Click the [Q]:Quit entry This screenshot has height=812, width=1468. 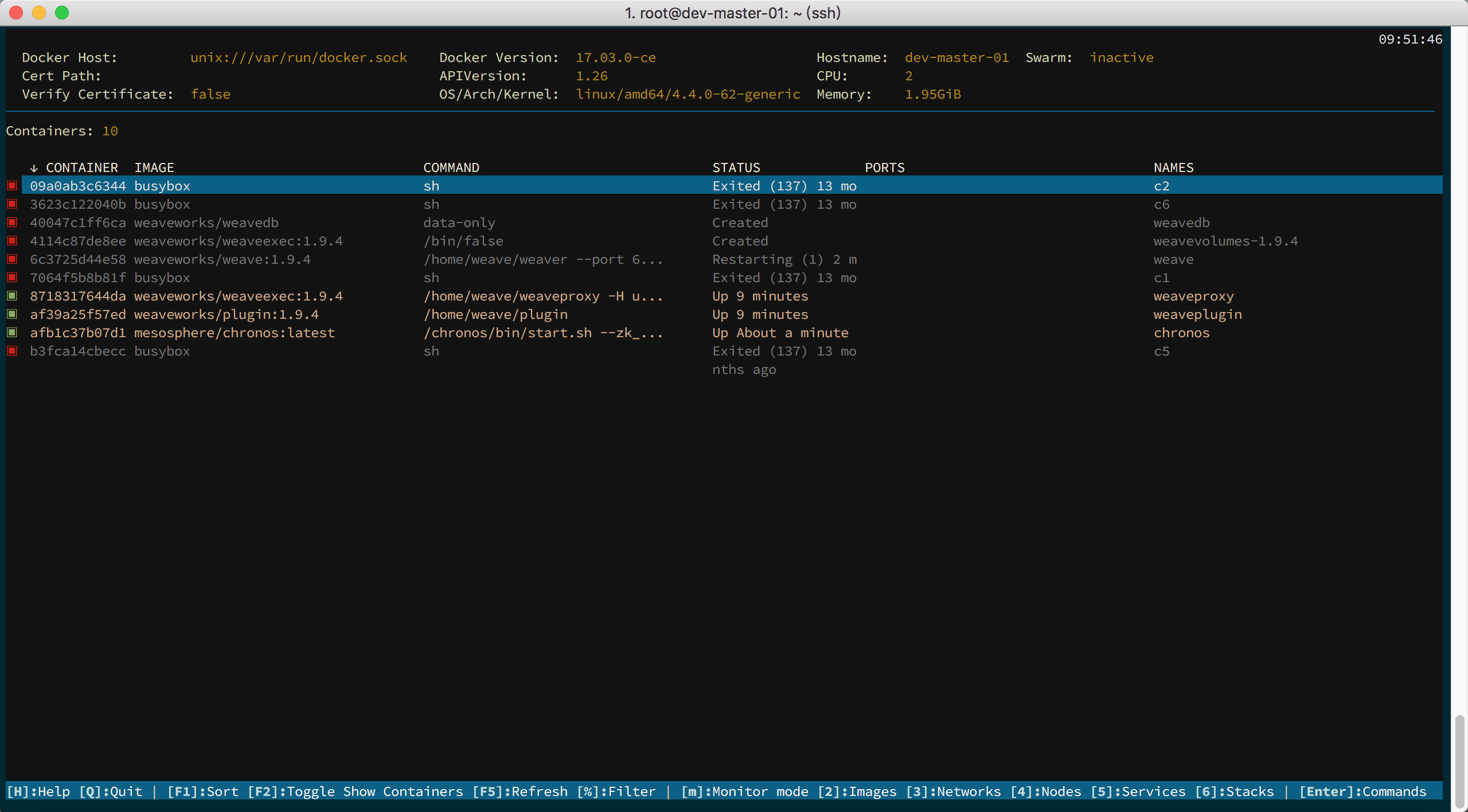[111, 791]
